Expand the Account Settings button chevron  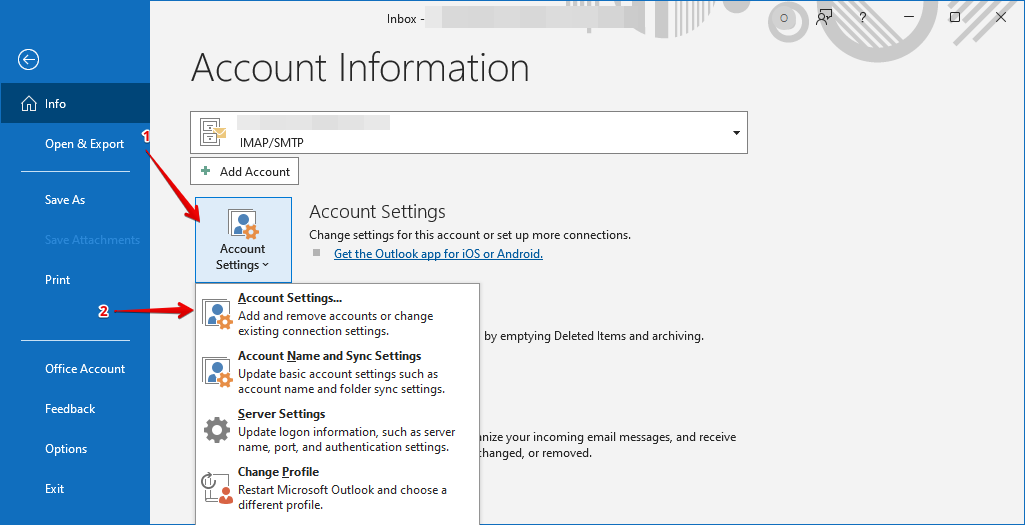pyautogui.click(x=265, y=265)
